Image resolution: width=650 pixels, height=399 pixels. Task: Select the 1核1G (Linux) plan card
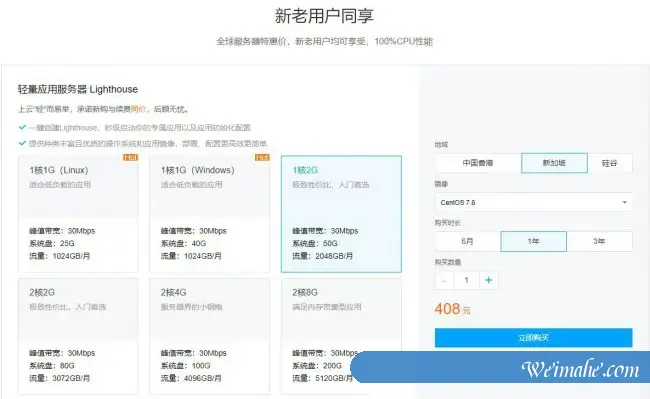coord(78,214)
